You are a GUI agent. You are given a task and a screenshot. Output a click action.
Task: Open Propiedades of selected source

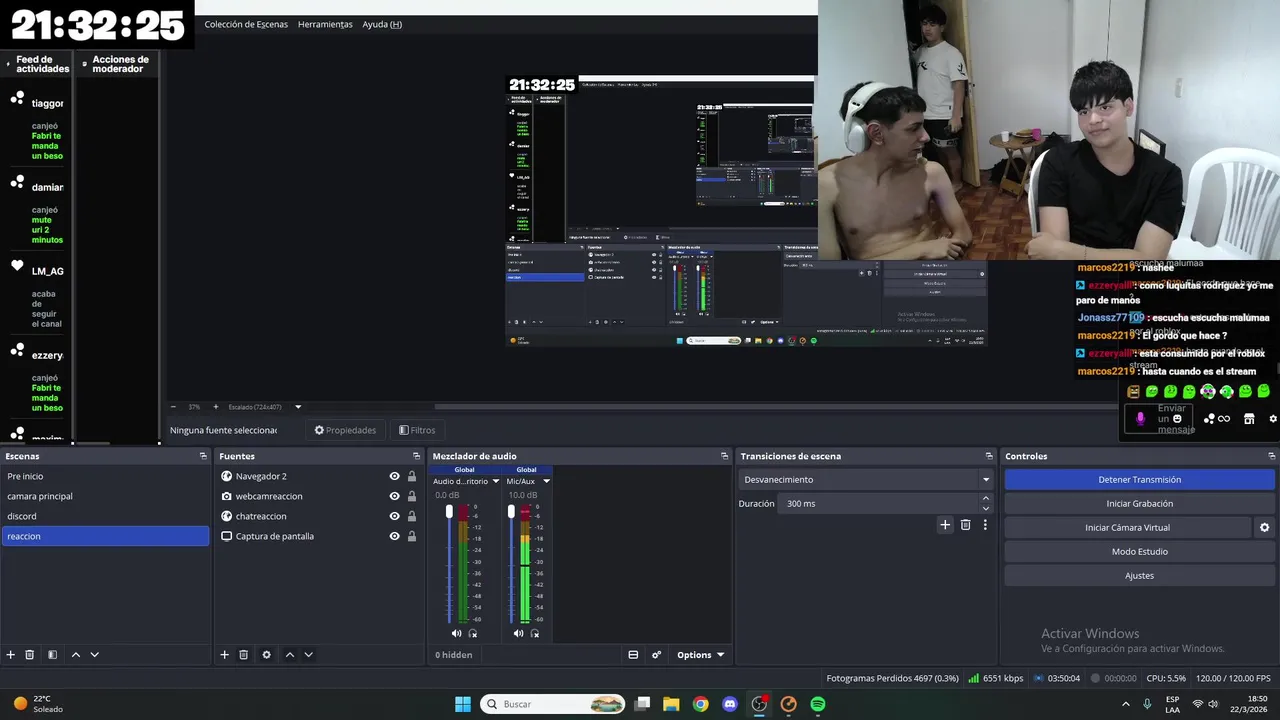[345, 430]
